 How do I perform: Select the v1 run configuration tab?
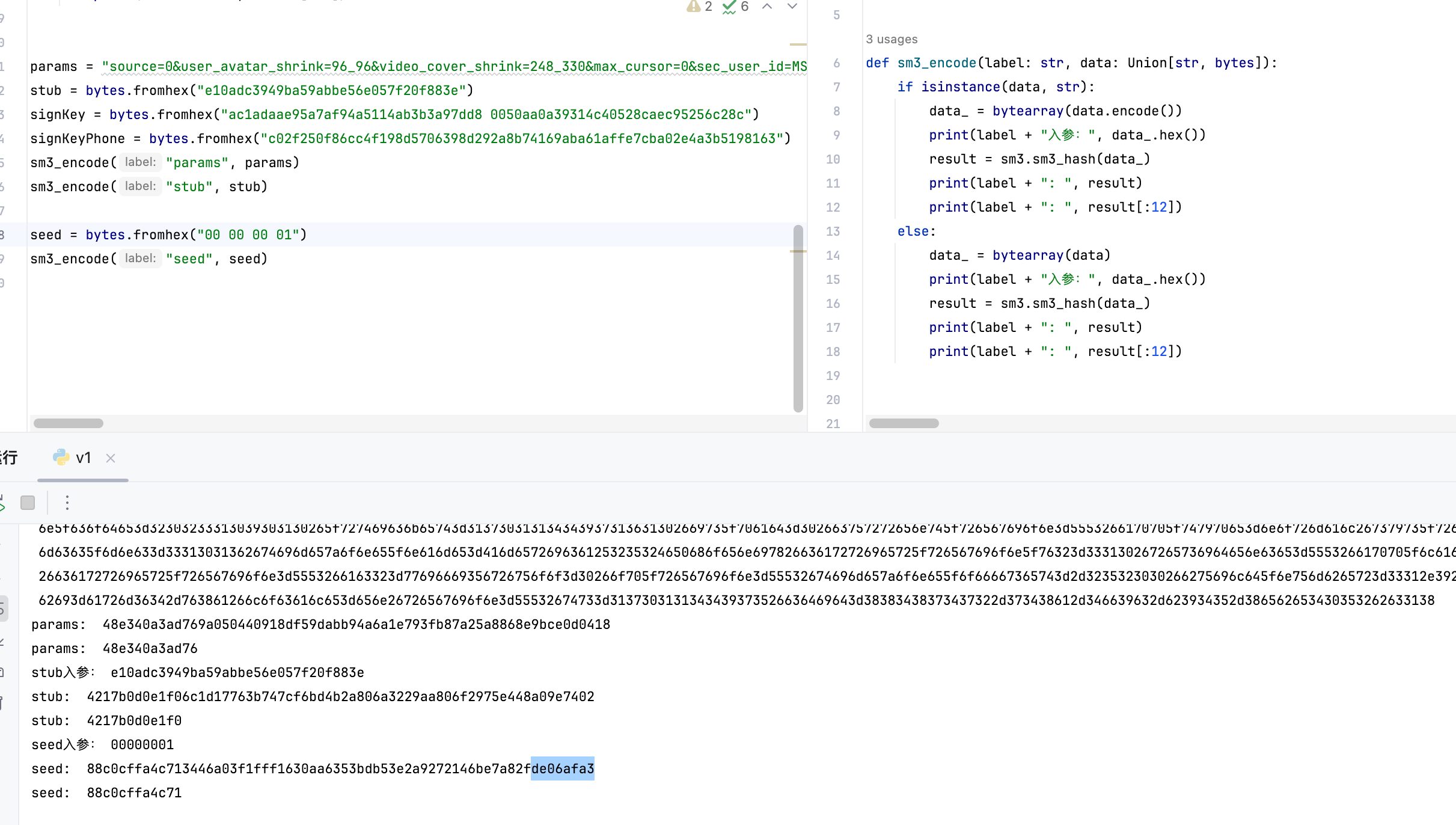coord(83,458)
